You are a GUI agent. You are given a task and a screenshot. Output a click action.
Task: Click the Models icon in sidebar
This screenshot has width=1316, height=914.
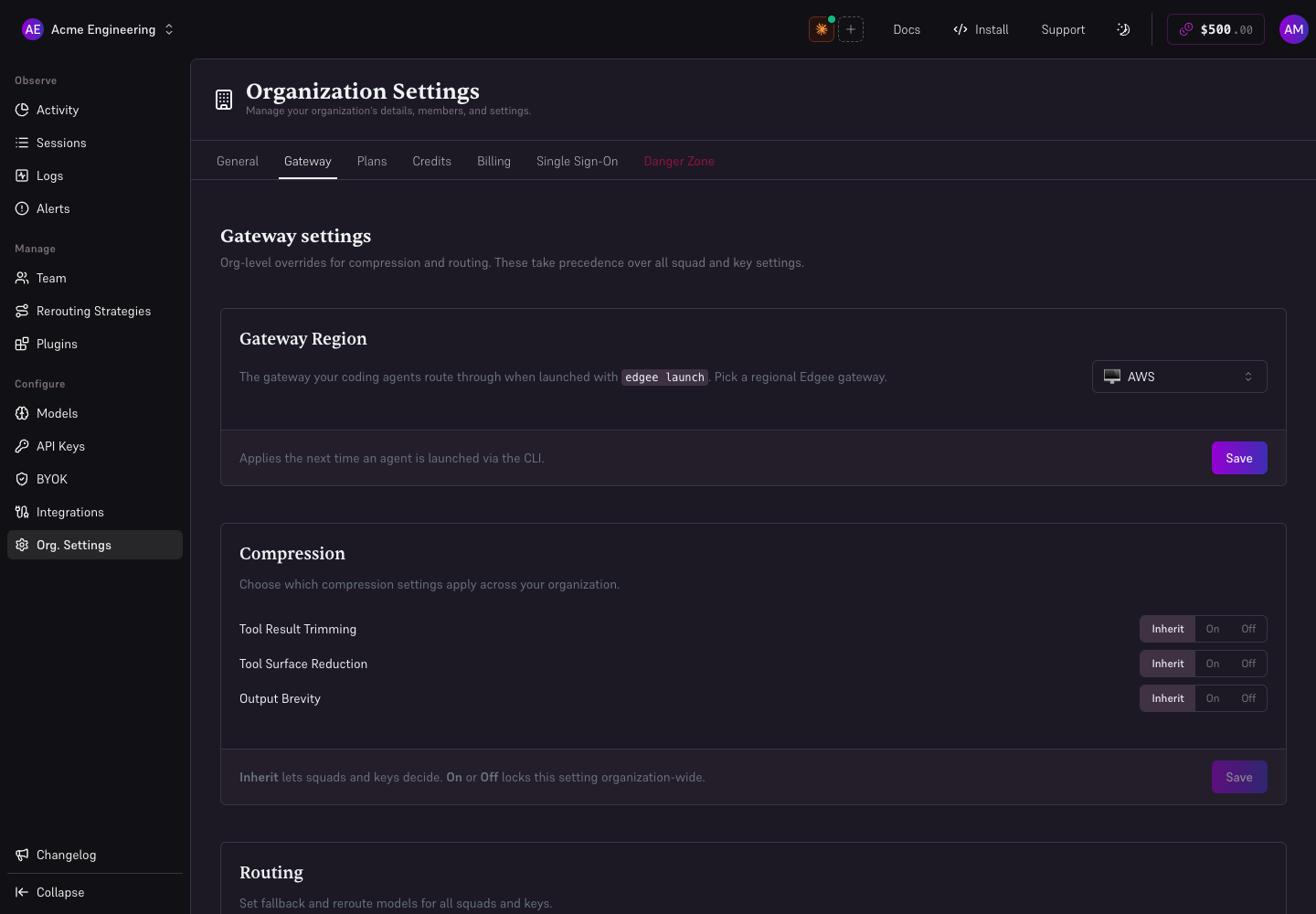point(22,413)
